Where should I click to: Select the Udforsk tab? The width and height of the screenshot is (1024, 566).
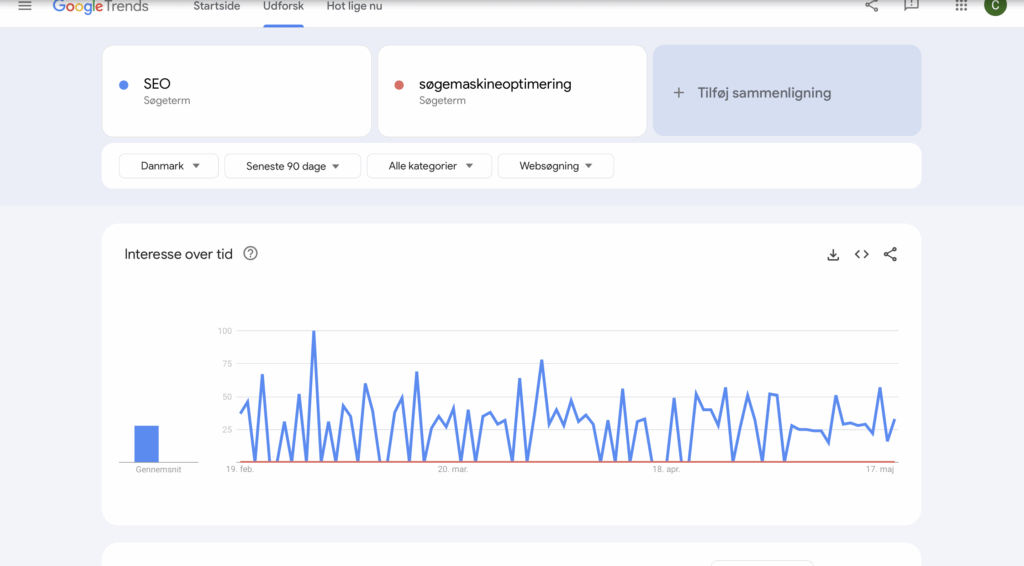pyautogui.click(x=284, y=7)
